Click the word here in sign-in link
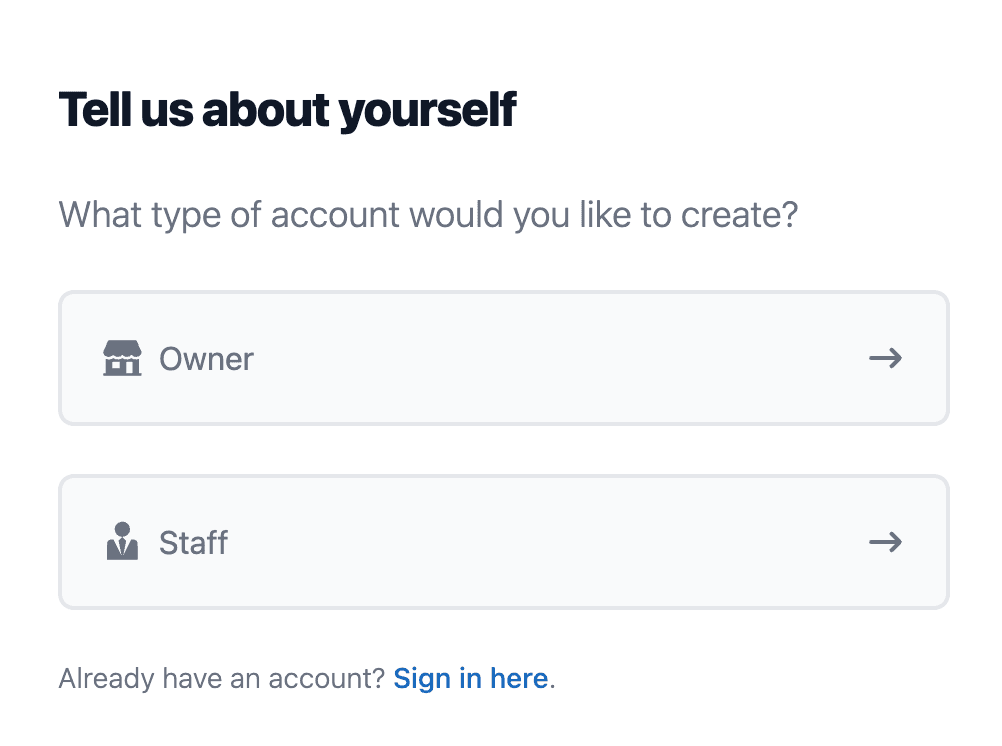The height and width of the screenshot is (746, 1002). [x=519, y=678]
